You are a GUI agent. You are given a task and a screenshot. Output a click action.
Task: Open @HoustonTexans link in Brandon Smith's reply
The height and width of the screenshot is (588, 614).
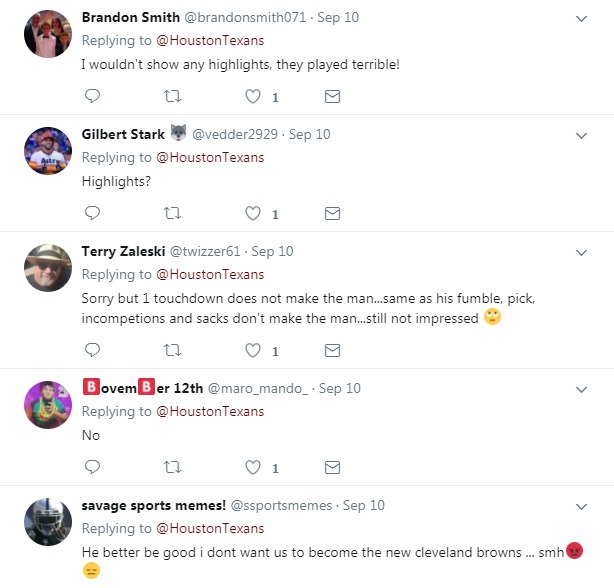click(x=210, y=41)
